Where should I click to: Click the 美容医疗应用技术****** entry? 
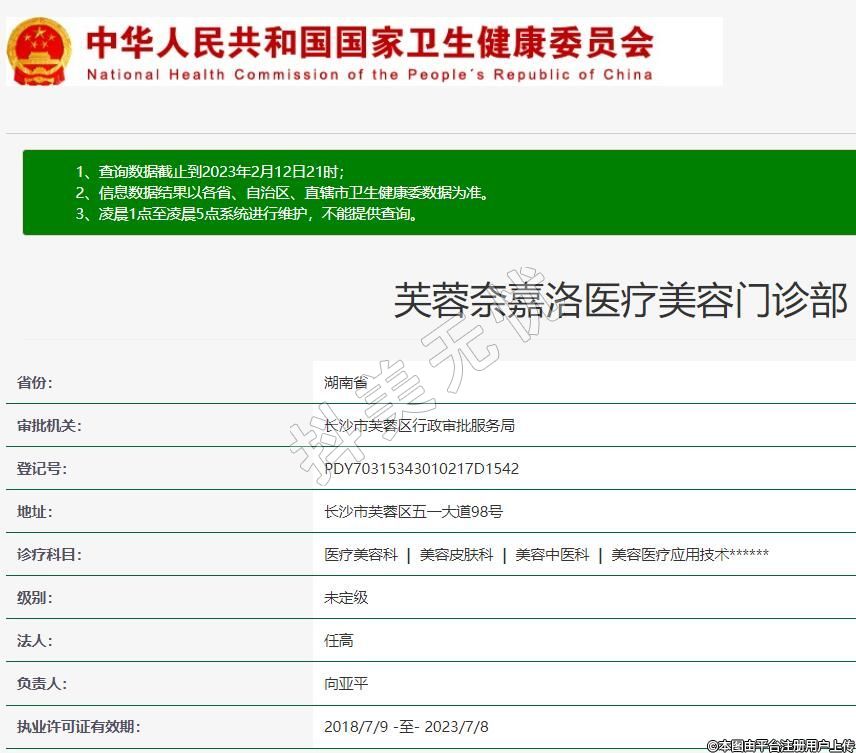(x=690, y=554)
